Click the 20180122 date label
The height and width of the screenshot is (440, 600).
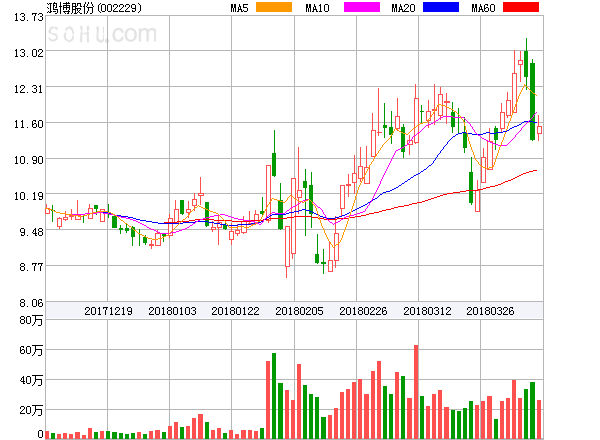pyautogui.click(x=235, y=311)
